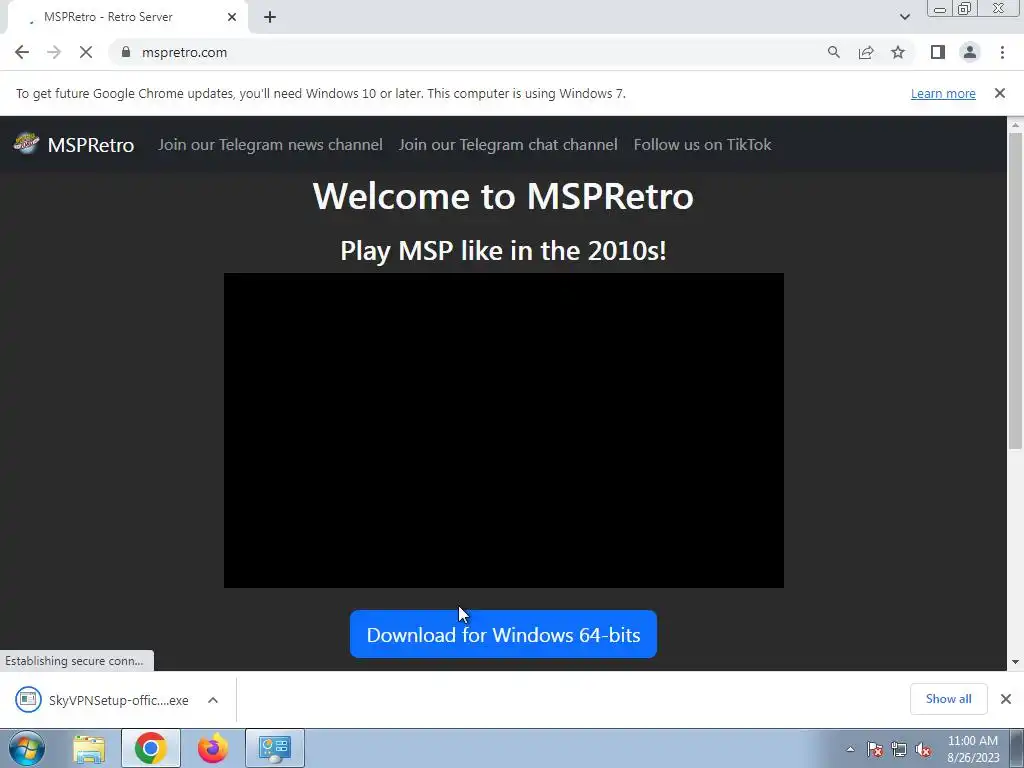Screen dimensions: 1024x768
Task: Open the taskbar clock showing 11:00 AM
Action: (x=973, y=749)
